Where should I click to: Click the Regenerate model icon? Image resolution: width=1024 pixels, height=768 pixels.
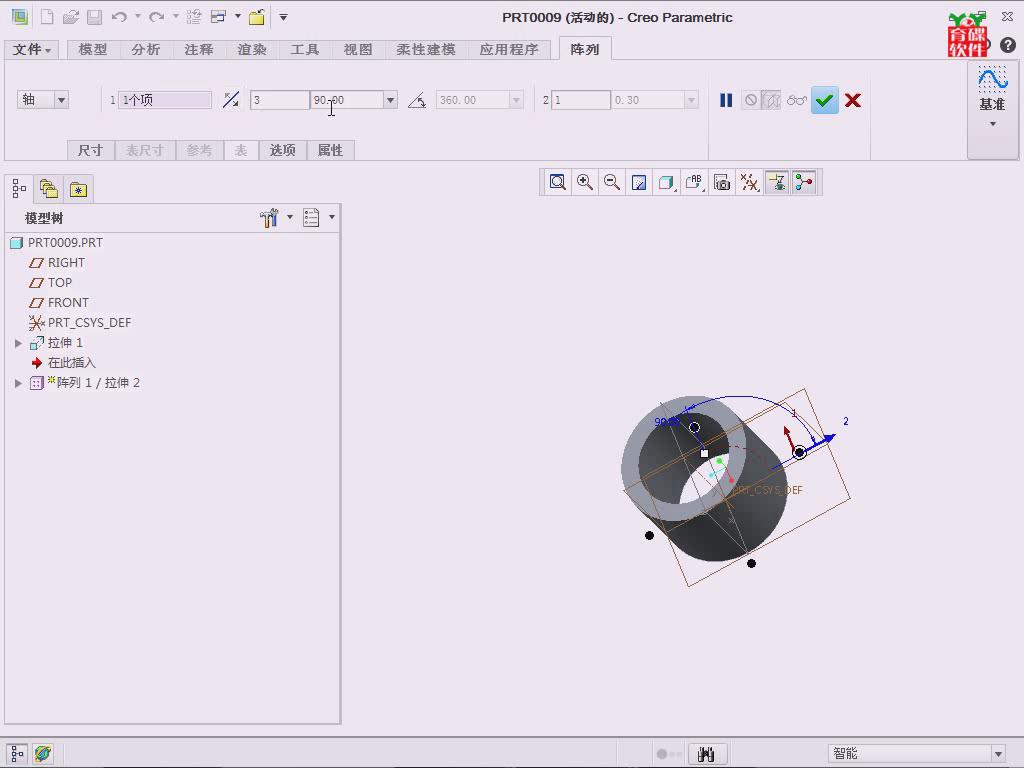click(194, 17)
